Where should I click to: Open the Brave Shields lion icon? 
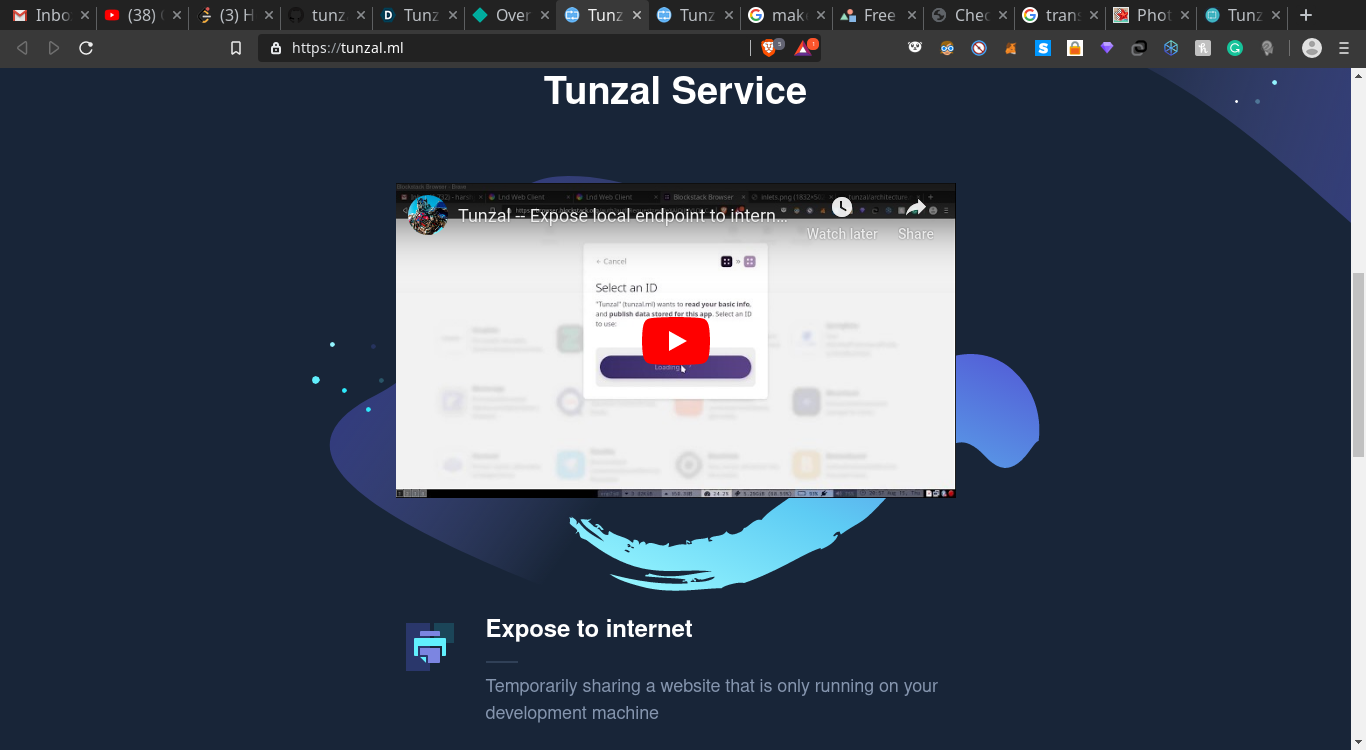(769, 47)
